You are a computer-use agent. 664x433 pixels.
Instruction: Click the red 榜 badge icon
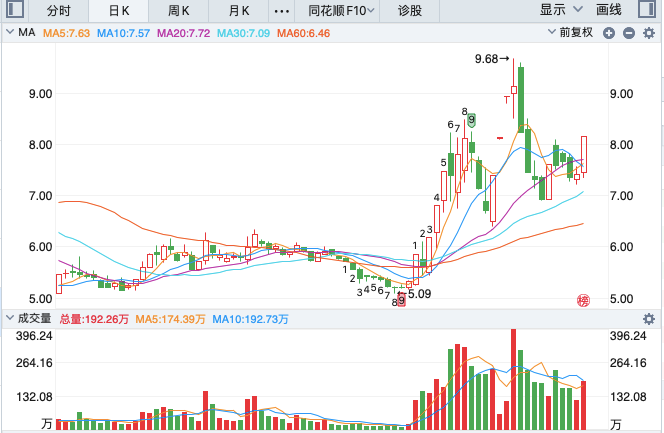[584, 301]
